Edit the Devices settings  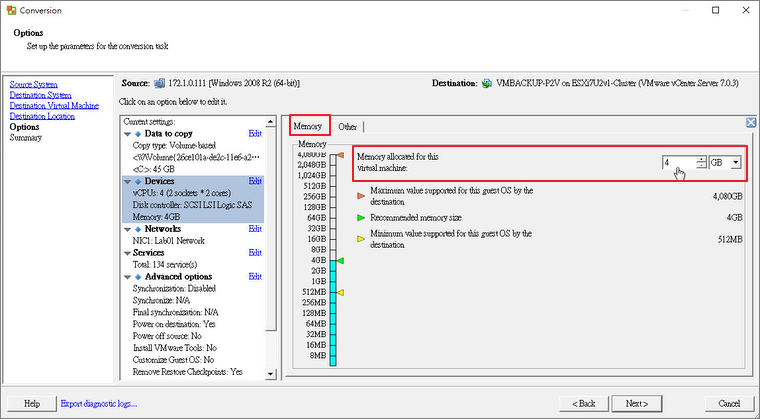[255, 181]
